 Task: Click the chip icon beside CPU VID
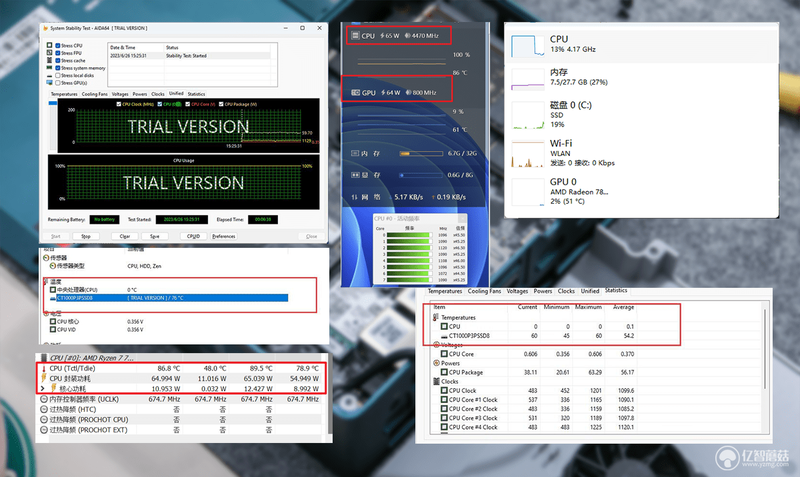point(53,330)
